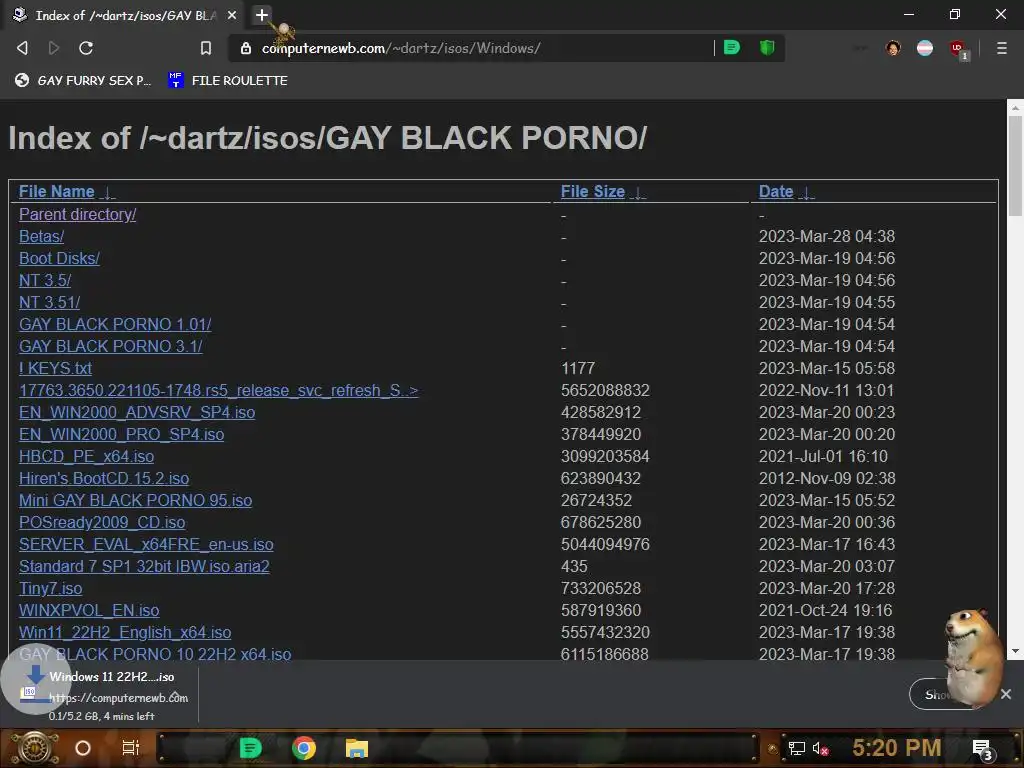Open the first bookmark with globe icon

[83, 80]
